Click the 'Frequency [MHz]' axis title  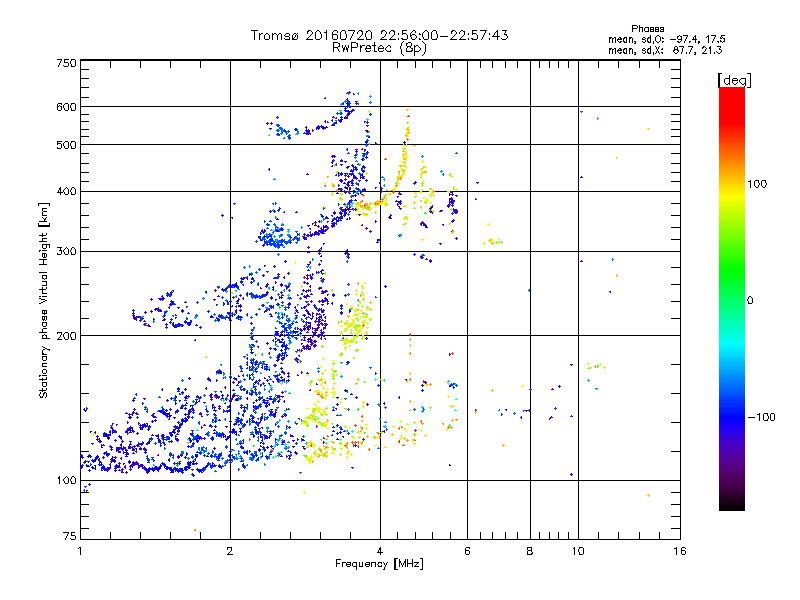379,564
